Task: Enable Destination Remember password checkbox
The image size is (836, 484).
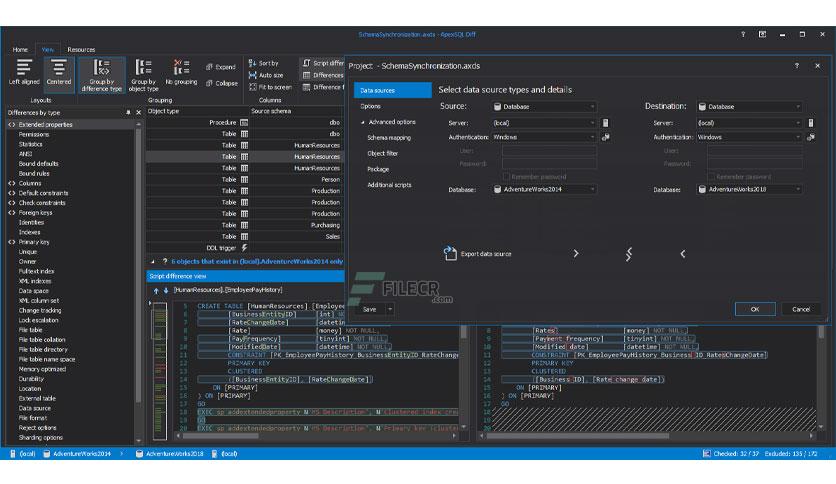Action: 711,176
